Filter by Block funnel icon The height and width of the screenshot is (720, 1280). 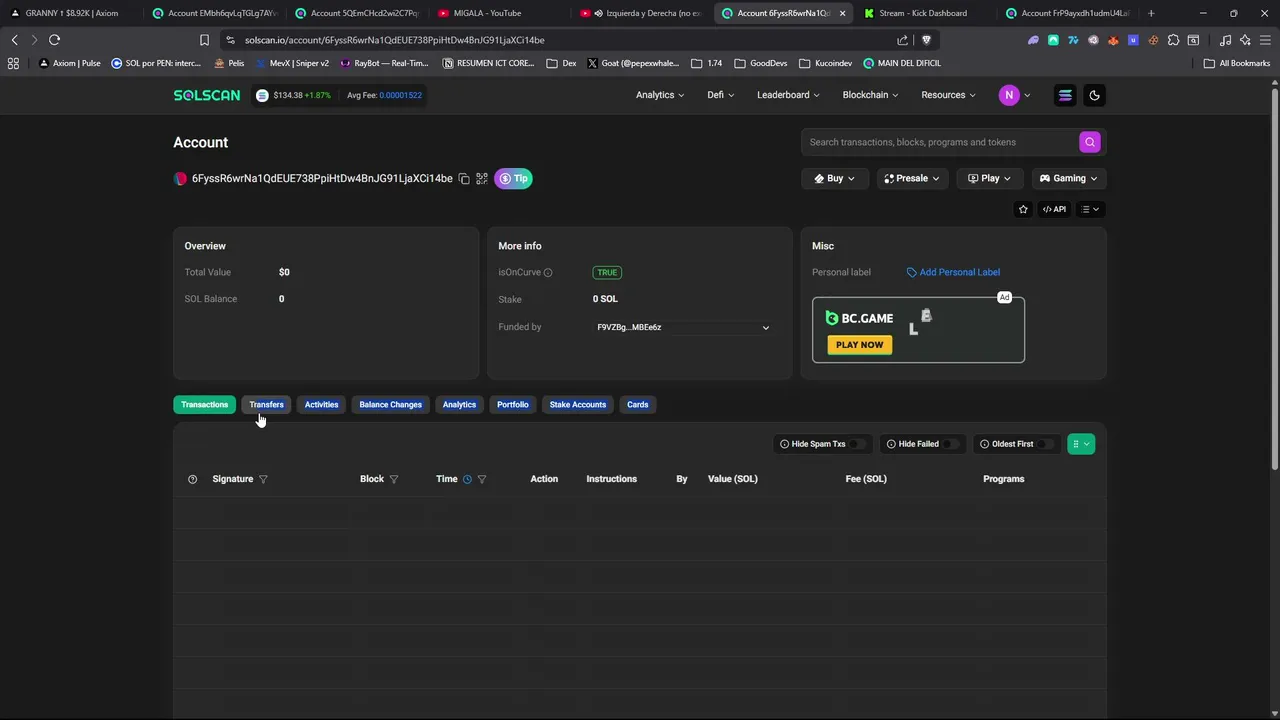pos(394,479)
